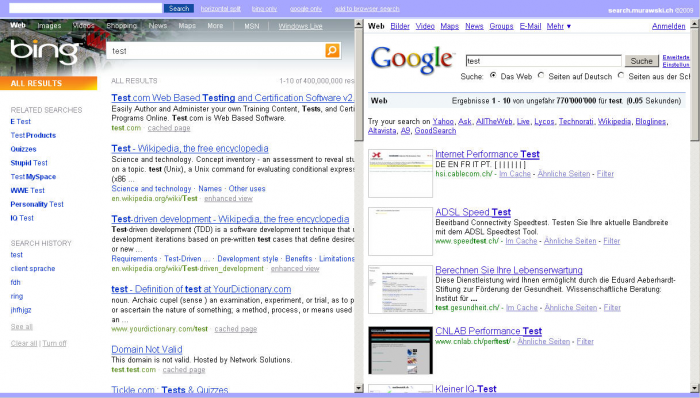Click Yahoo in Try your search on
Image resolution: width=700 pixels, height=398 pixels.
[443, 121]
